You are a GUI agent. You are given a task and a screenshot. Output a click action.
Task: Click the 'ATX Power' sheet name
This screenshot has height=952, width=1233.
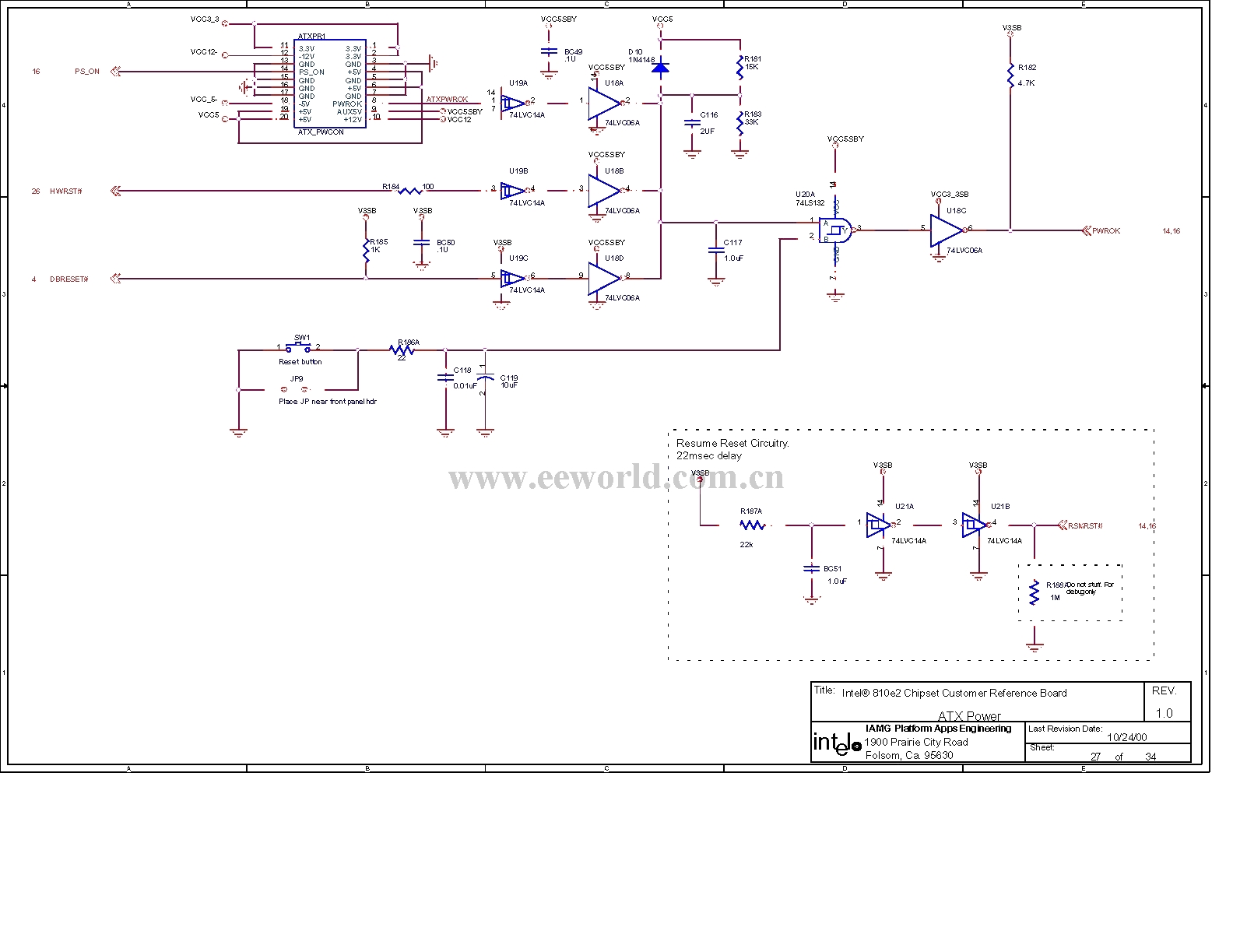click(969, 715)
